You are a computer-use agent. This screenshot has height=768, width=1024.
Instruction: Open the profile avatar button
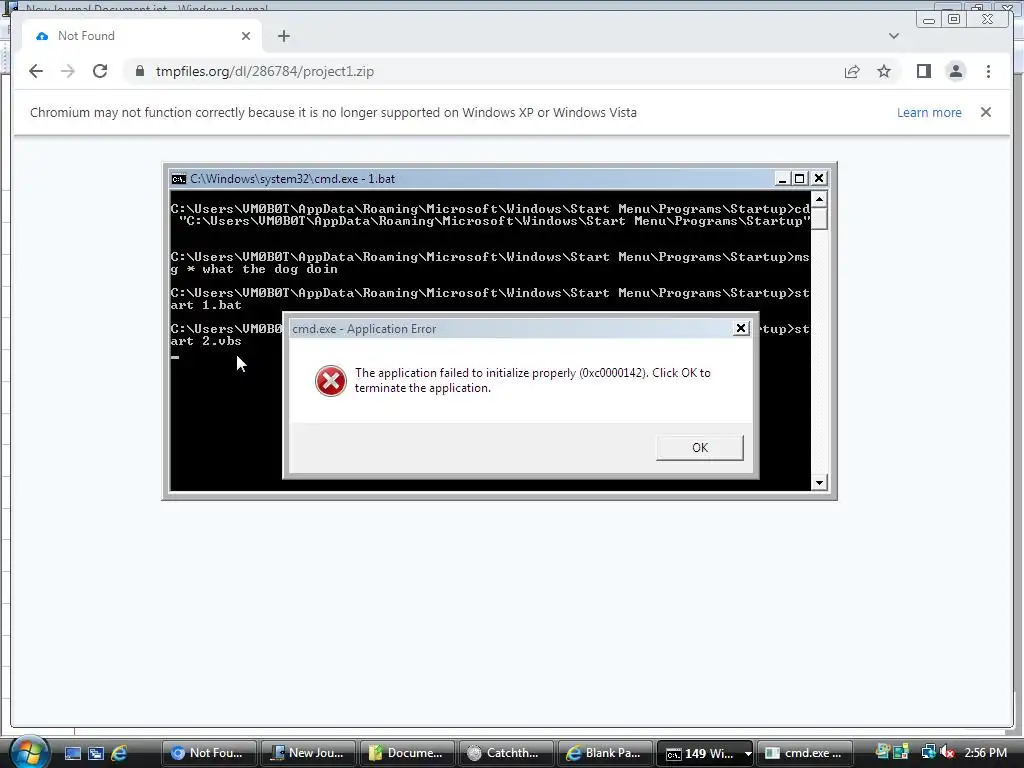coord(955,71)
